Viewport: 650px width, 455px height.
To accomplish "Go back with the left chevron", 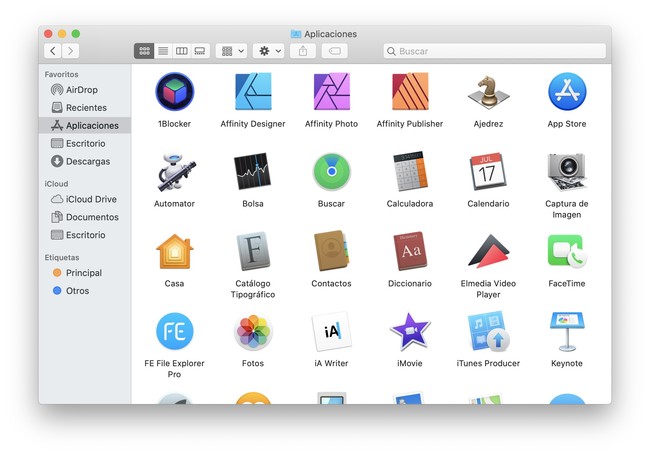I will coord(53,51).
